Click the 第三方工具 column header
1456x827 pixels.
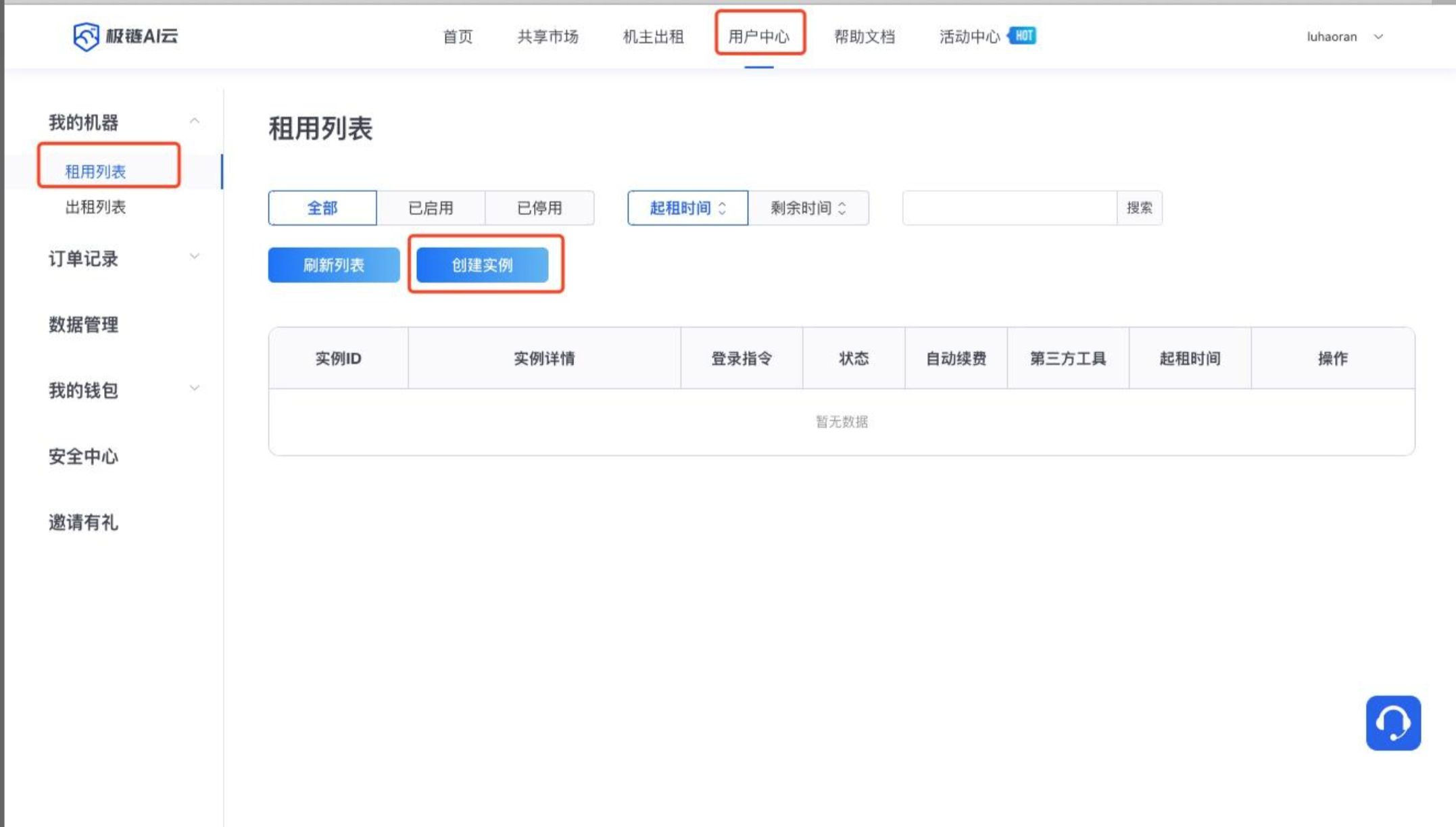[1068, 359]
